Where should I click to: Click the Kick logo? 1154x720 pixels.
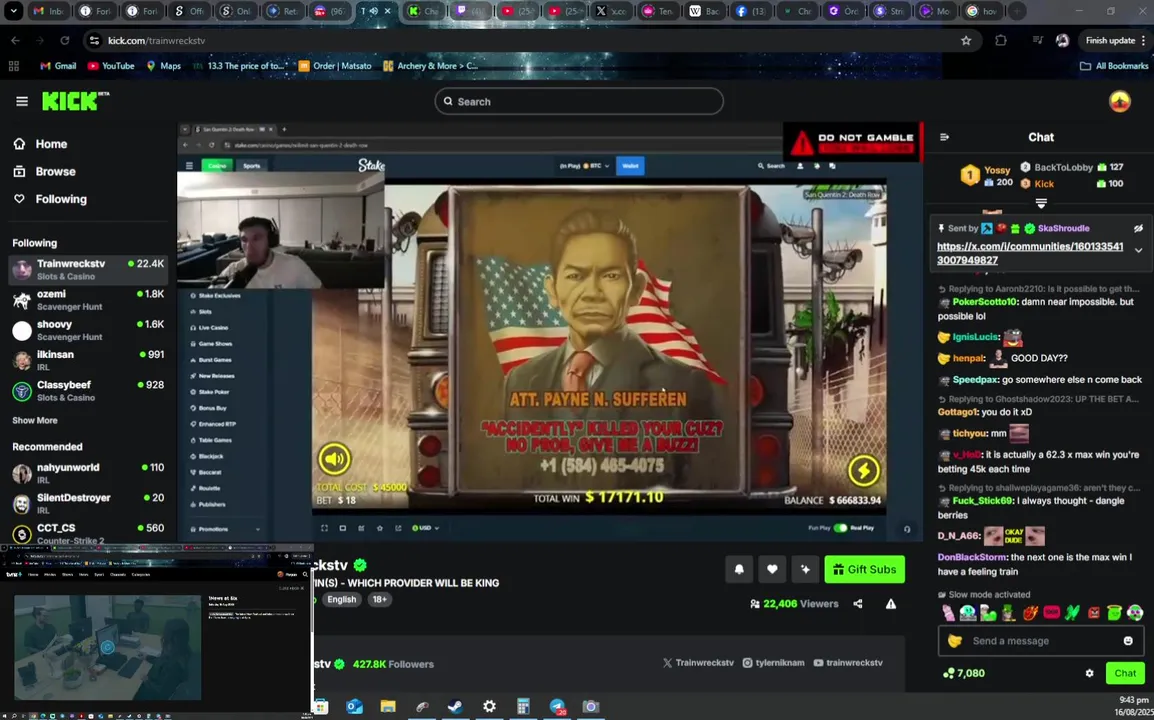point(75,101)
